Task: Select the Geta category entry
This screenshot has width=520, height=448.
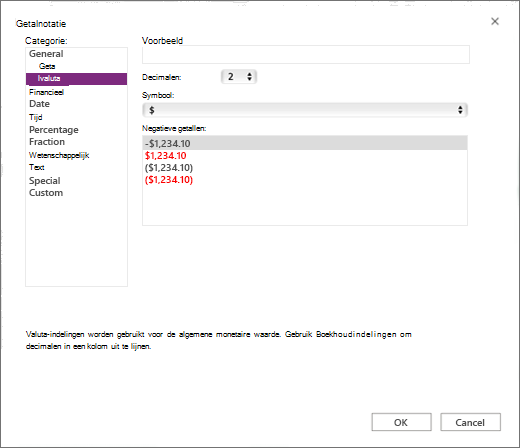Action: (x=47, y=66)
